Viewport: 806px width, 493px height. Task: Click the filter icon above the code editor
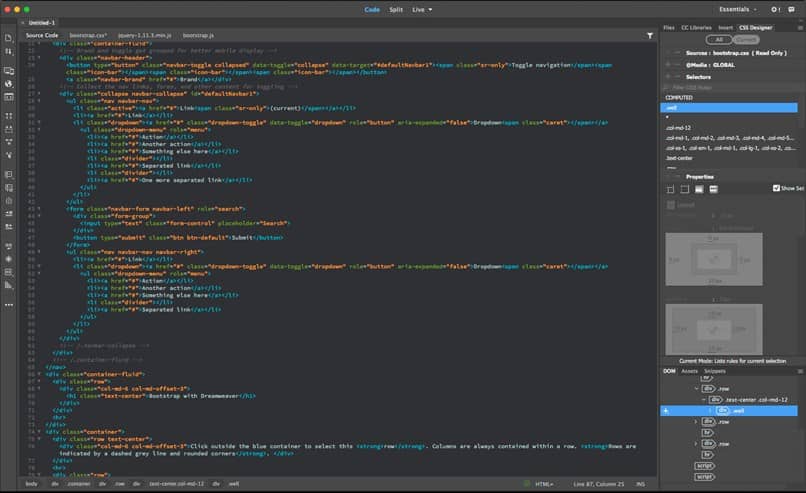coord(650,35)
